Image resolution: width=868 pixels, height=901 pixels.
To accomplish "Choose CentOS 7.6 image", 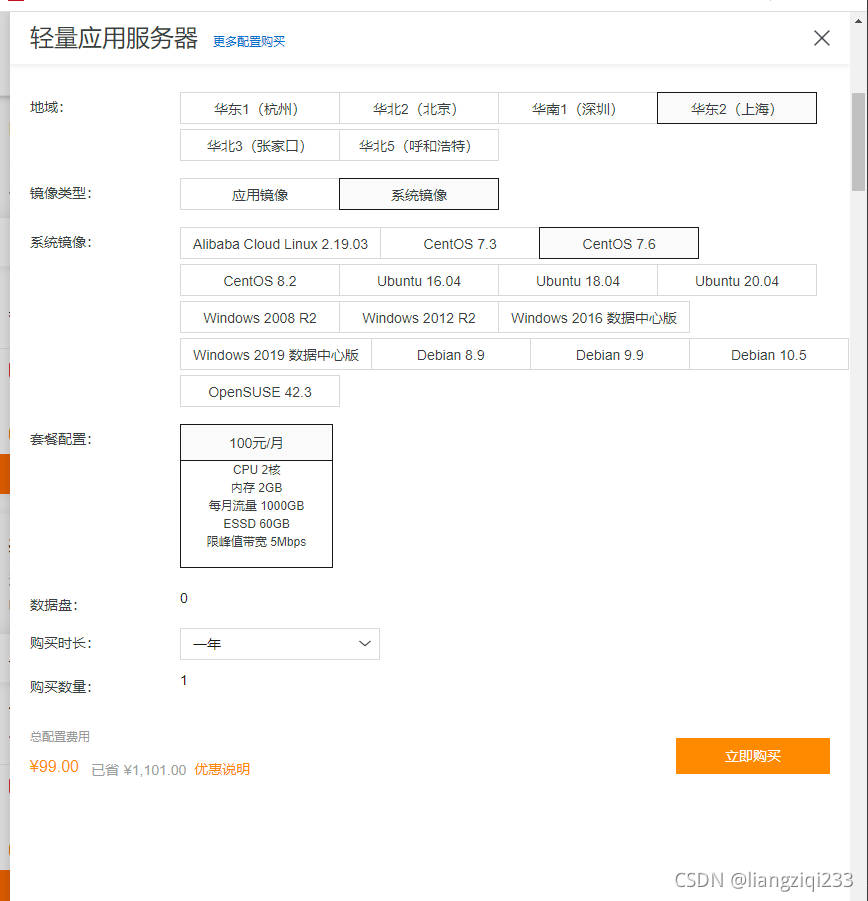I will [619, 244].
